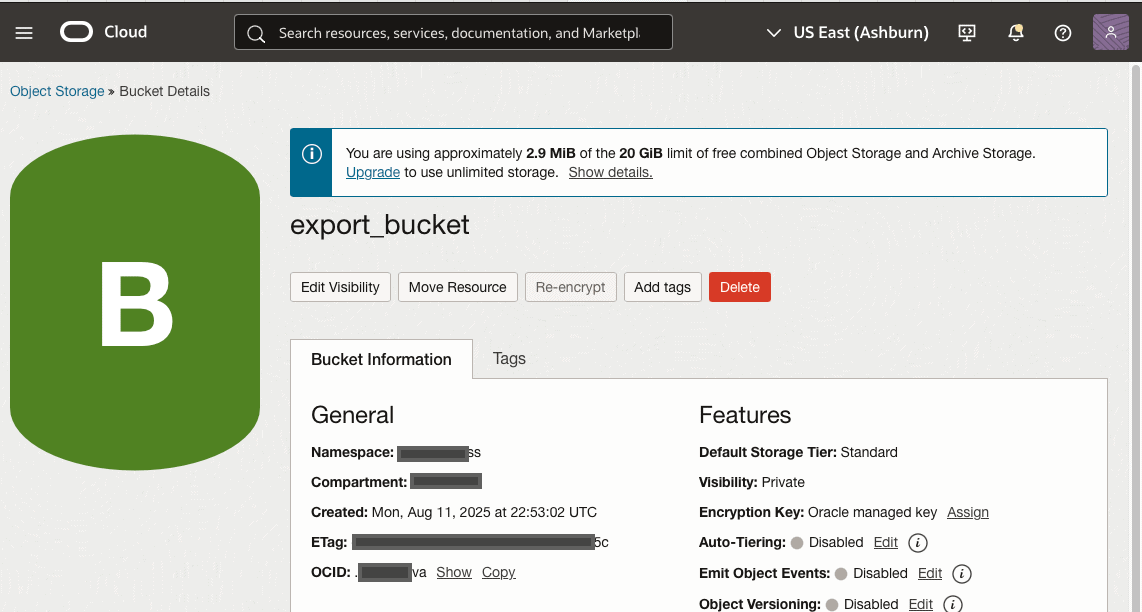
Task: Edit the Emit Object Events setting
Action: pos(930,573)
